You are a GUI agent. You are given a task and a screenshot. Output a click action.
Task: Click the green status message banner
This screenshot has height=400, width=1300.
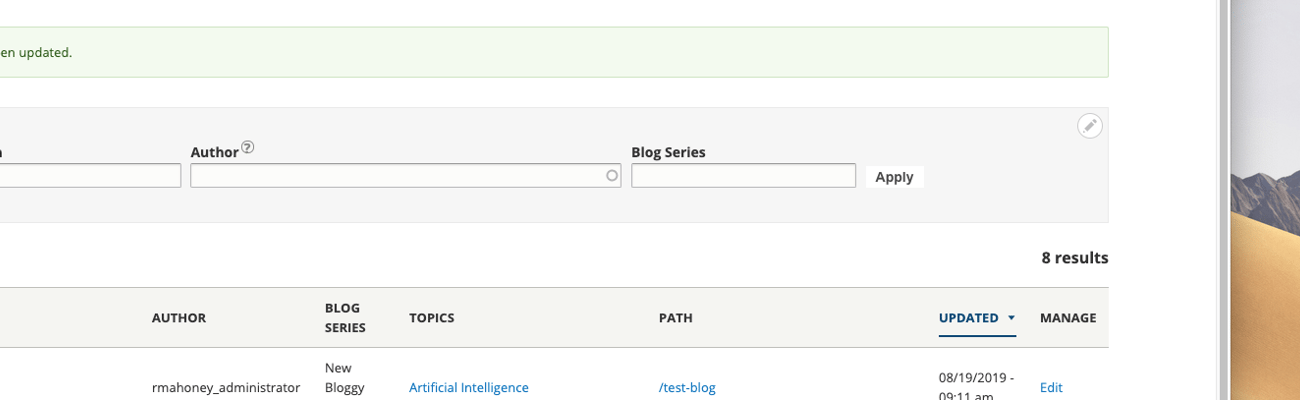pos(550,52)
